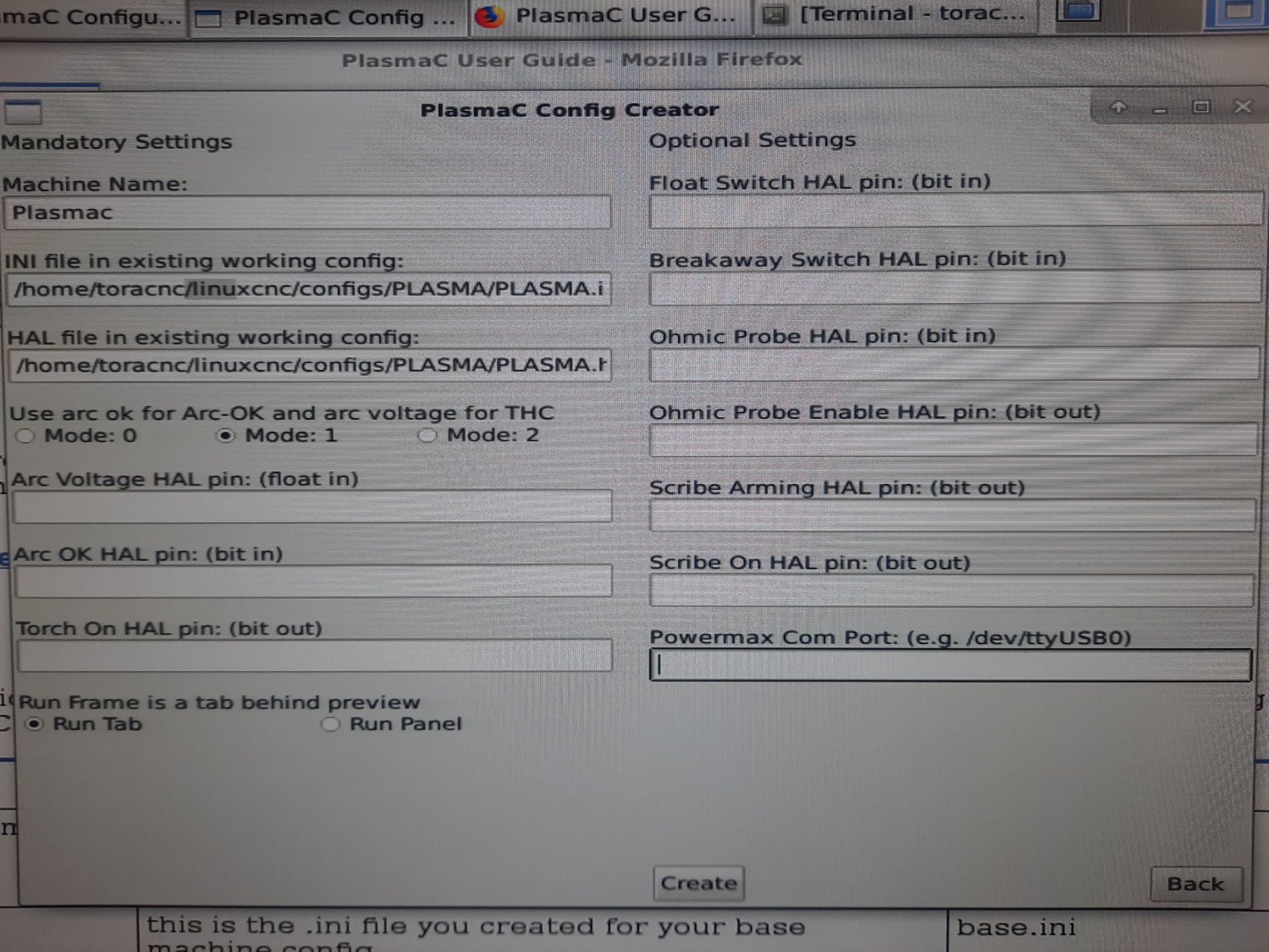Open window menu icon of Config Creator

coord(23,111)
